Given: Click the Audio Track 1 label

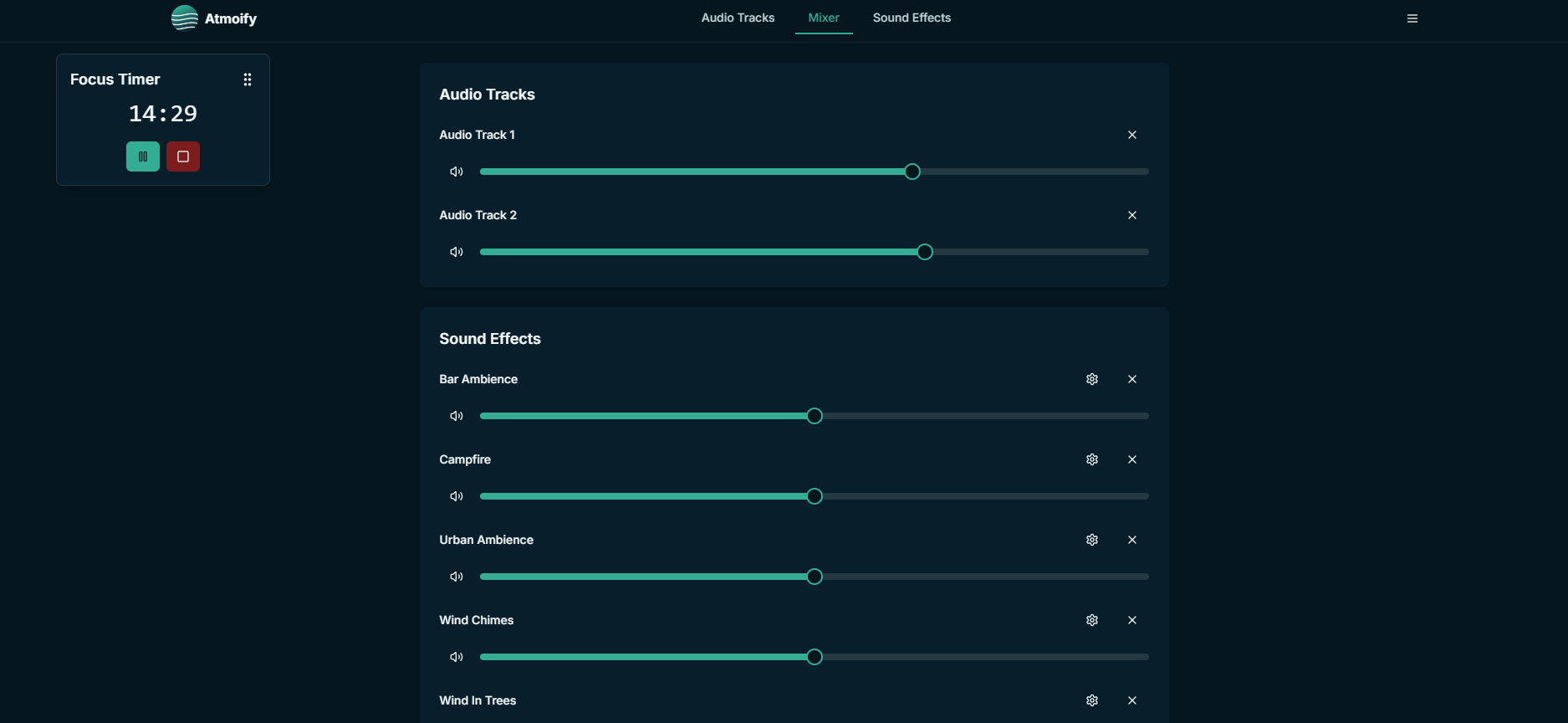Looking at the screenshot, I should (x=478, y=135).
